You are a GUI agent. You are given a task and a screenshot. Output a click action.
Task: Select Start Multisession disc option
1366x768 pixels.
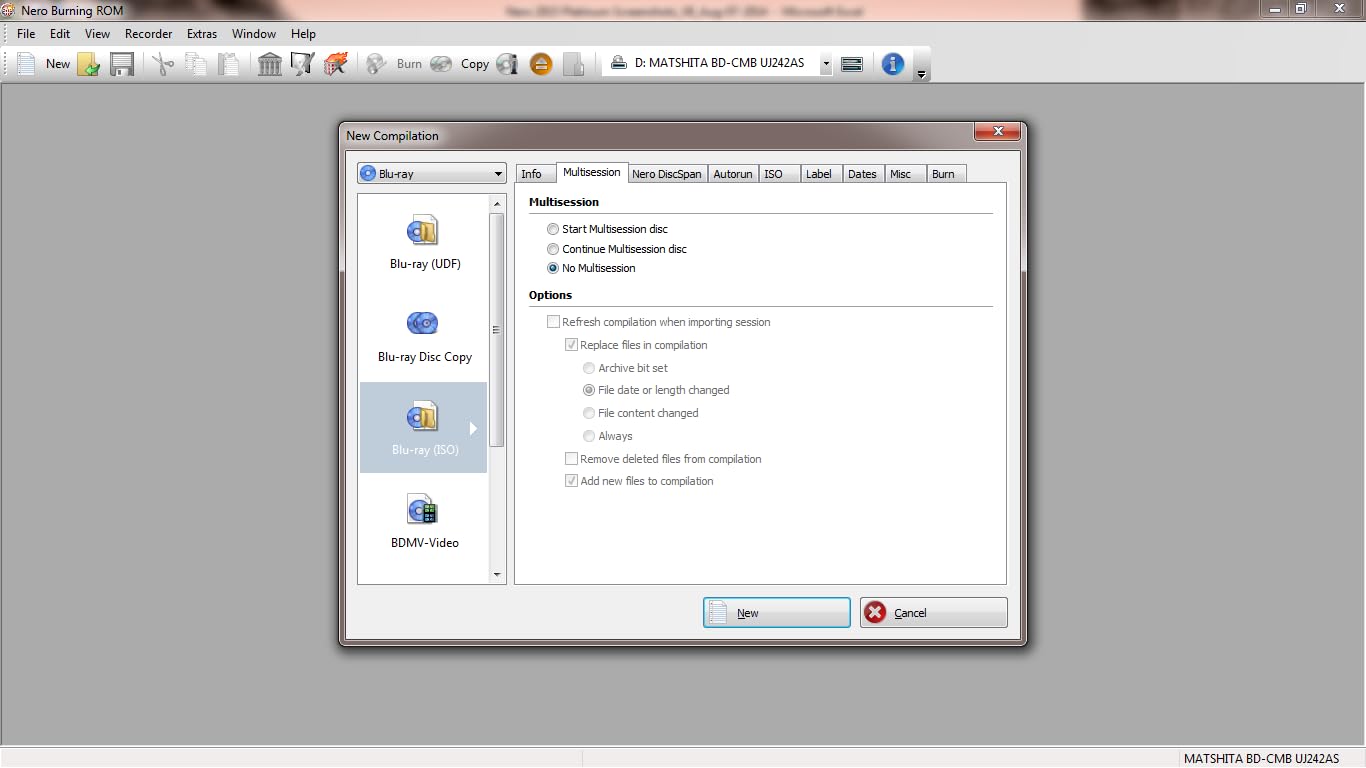click(x=553, y=229)
